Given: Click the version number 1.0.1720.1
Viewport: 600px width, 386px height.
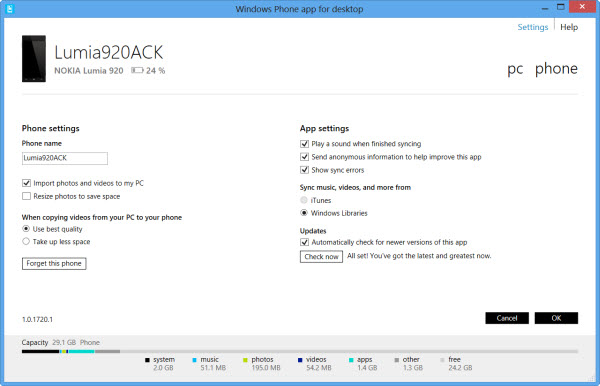Looking at the screenshot, I should click(x=37, y=319).
